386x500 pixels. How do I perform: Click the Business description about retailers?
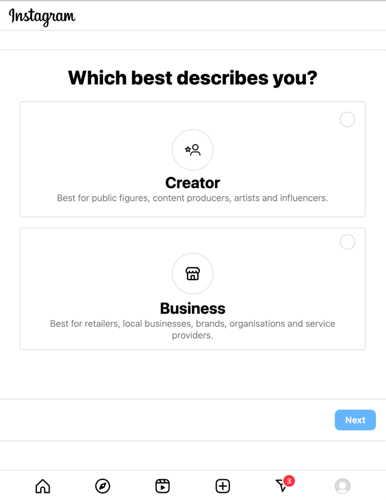(x=193, y=329)
